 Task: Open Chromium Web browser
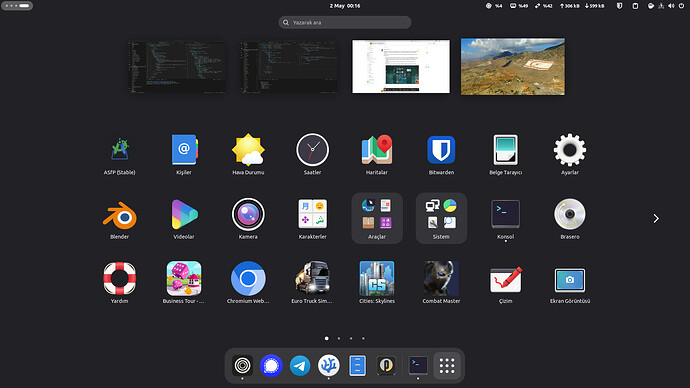pyautogui.click(x=248, y=283)
